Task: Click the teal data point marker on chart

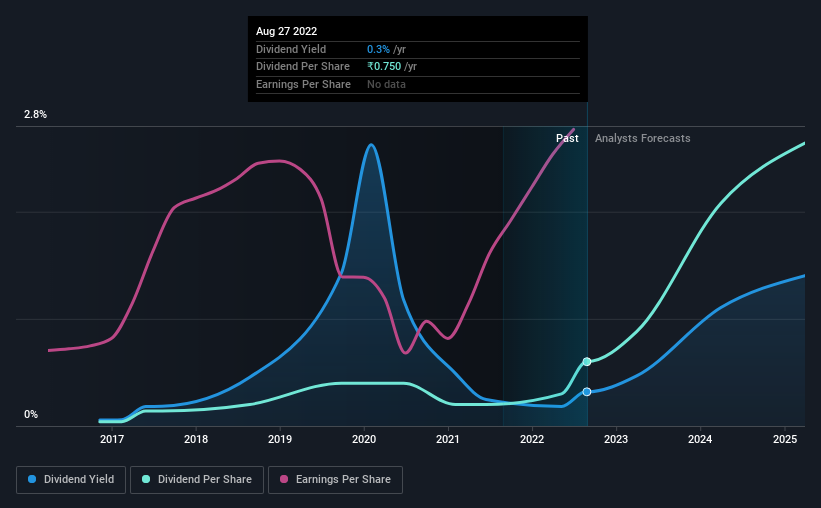Action: click(x=587, y=362)
